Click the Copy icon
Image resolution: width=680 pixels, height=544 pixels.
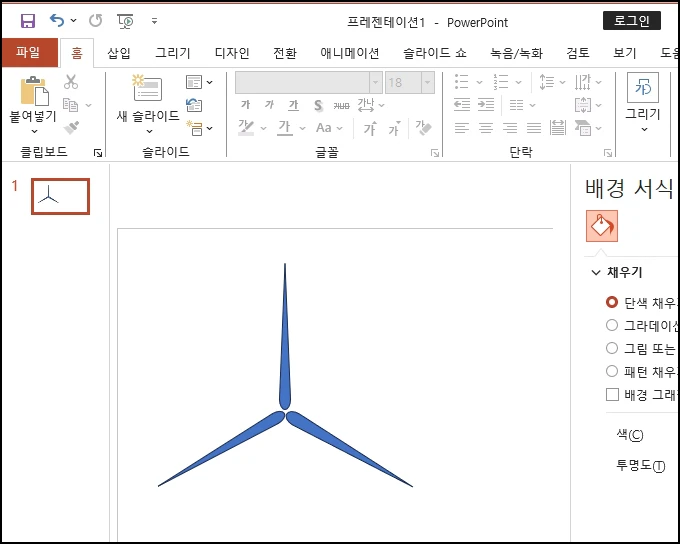point(71,105)
